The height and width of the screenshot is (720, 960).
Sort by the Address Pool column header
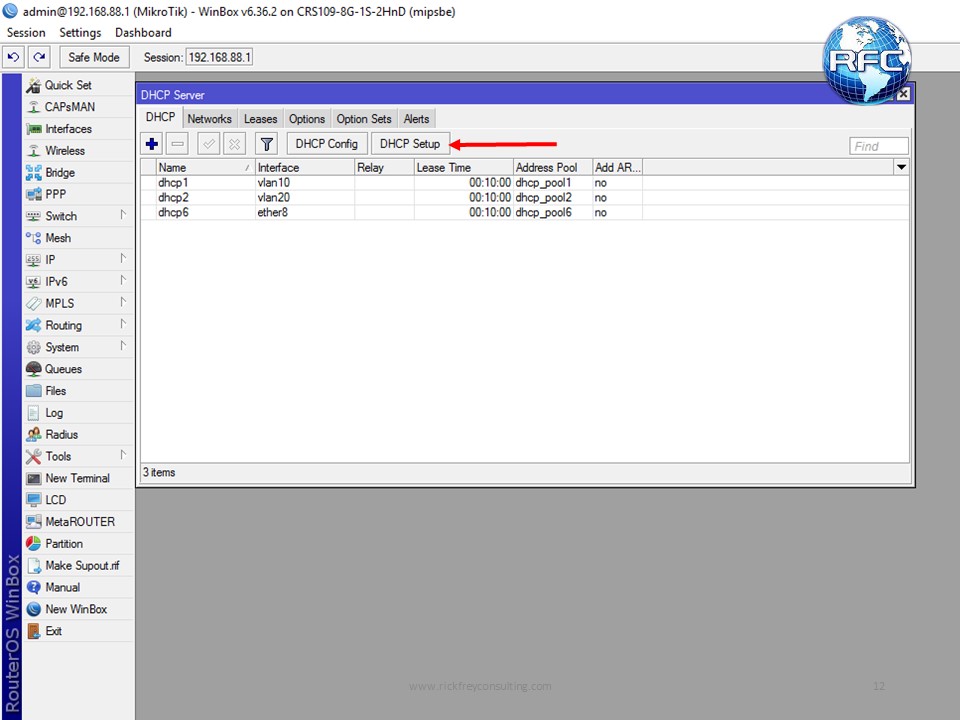(x=553, y=167)
